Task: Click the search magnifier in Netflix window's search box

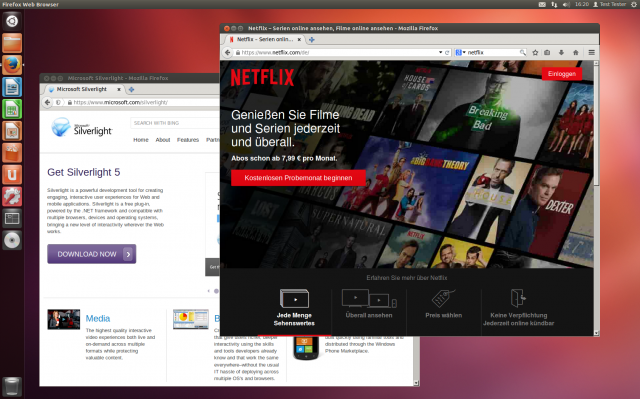Action: 522,52
